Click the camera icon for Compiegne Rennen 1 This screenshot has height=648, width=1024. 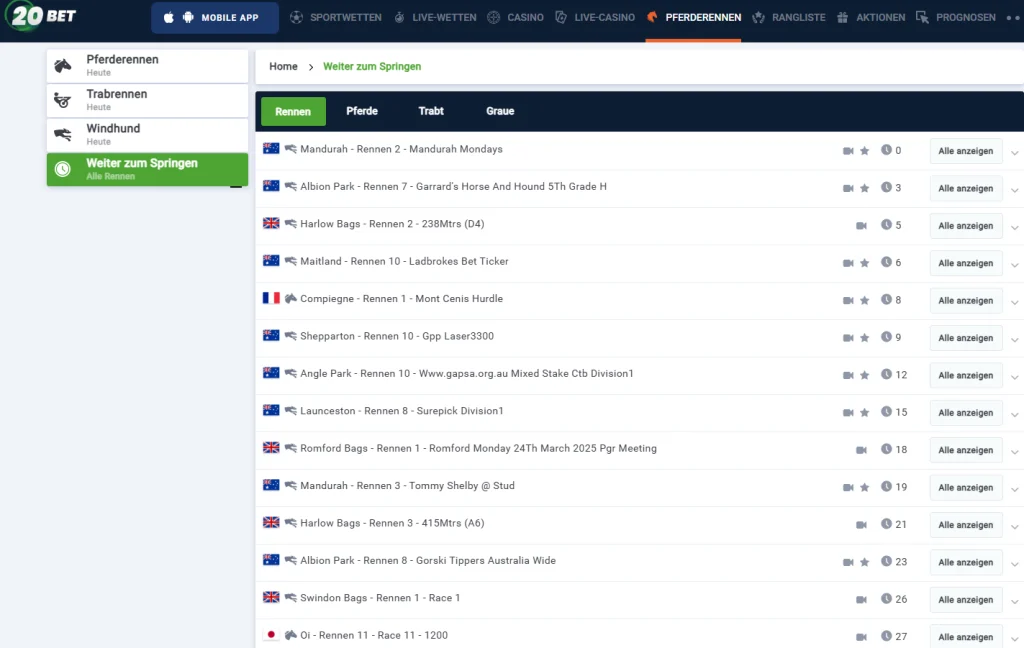(848, 300)
